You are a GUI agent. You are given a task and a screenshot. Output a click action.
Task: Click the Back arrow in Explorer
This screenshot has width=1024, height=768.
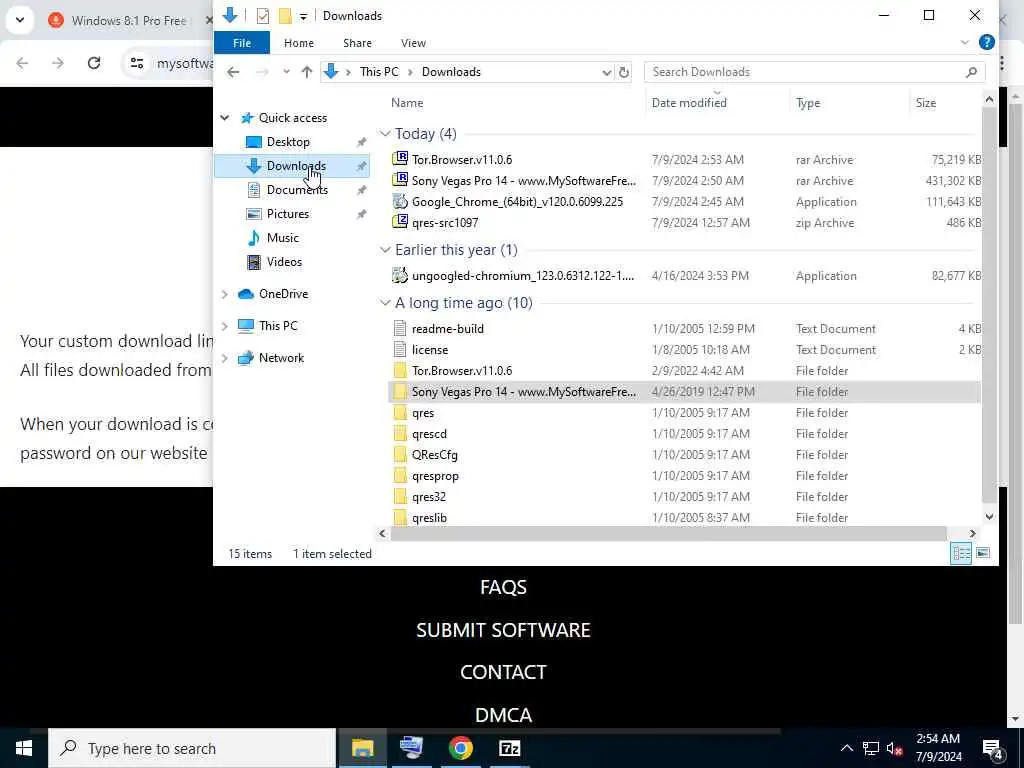(x=233, y=72)
